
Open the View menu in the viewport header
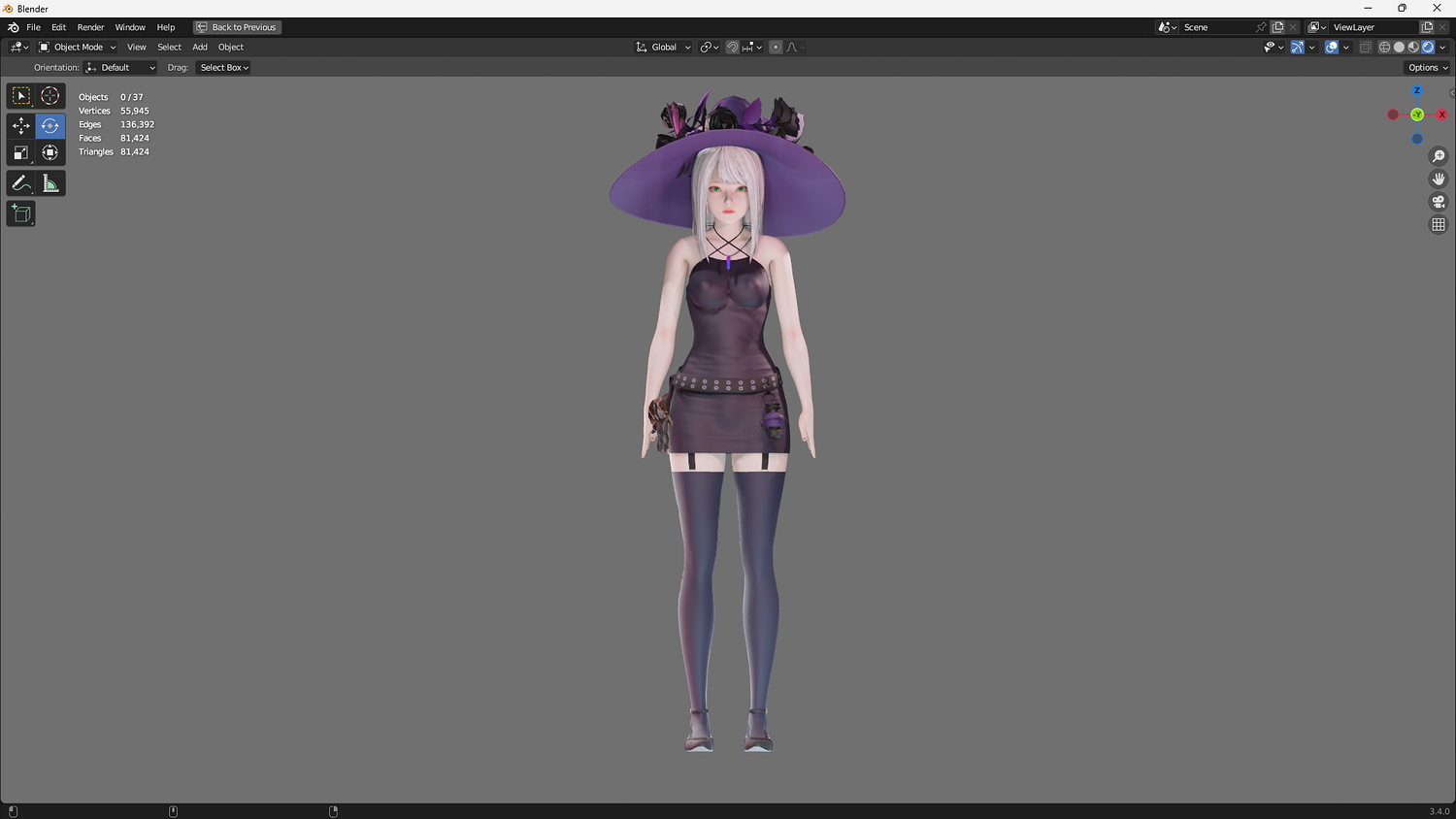tap(137, 47)
